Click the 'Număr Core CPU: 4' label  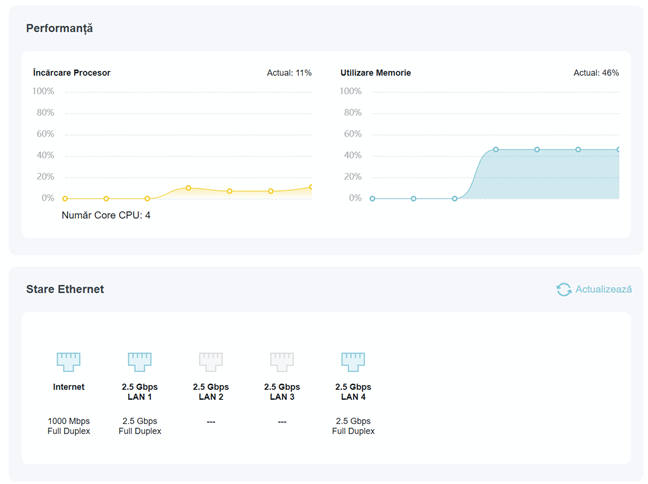(106, 215)
